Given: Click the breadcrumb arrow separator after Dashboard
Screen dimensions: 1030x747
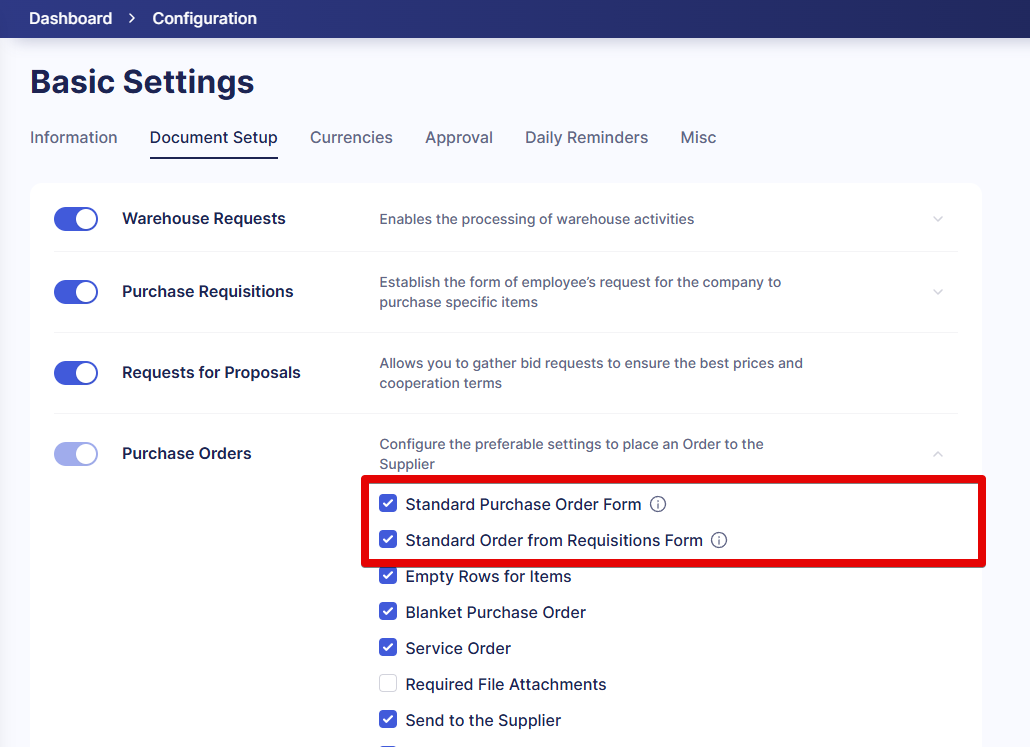Looking at the screenshot, I should (132, 18).
